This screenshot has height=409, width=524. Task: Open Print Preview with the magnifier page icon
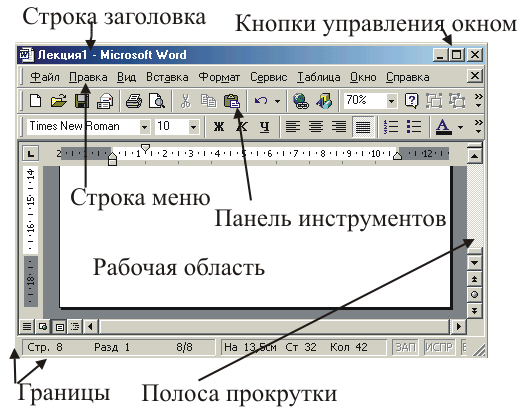(x=157, y=101)
